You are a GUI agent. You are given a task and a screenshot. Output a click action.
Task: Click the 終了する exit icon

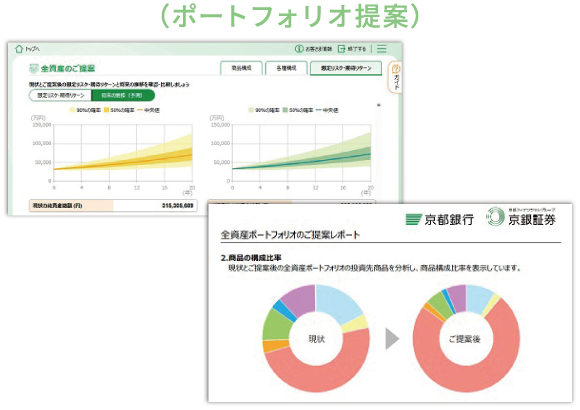[341, 49]
